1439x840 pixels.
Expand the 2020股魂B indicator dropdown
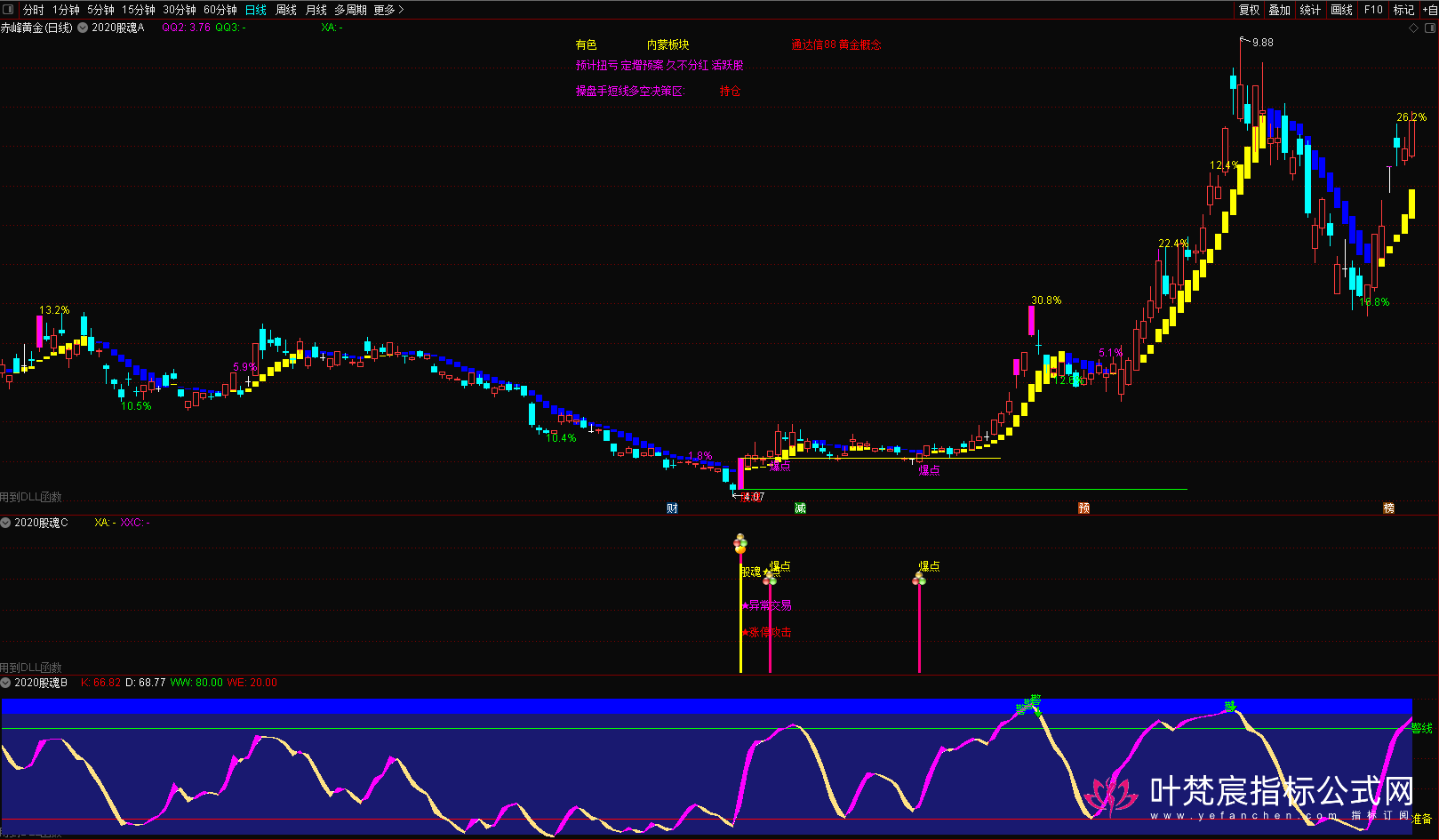5,683
